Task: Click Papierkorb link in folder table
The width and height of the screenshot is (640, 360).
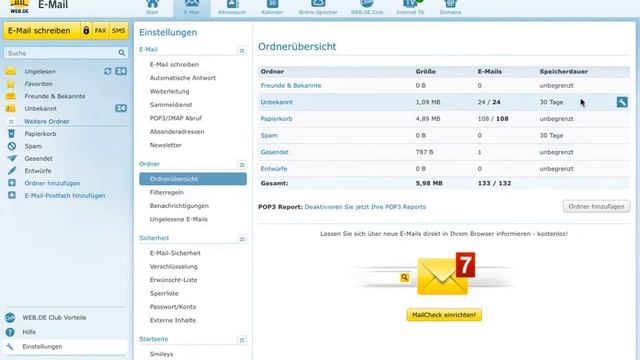Action: [x=276, y=119]
